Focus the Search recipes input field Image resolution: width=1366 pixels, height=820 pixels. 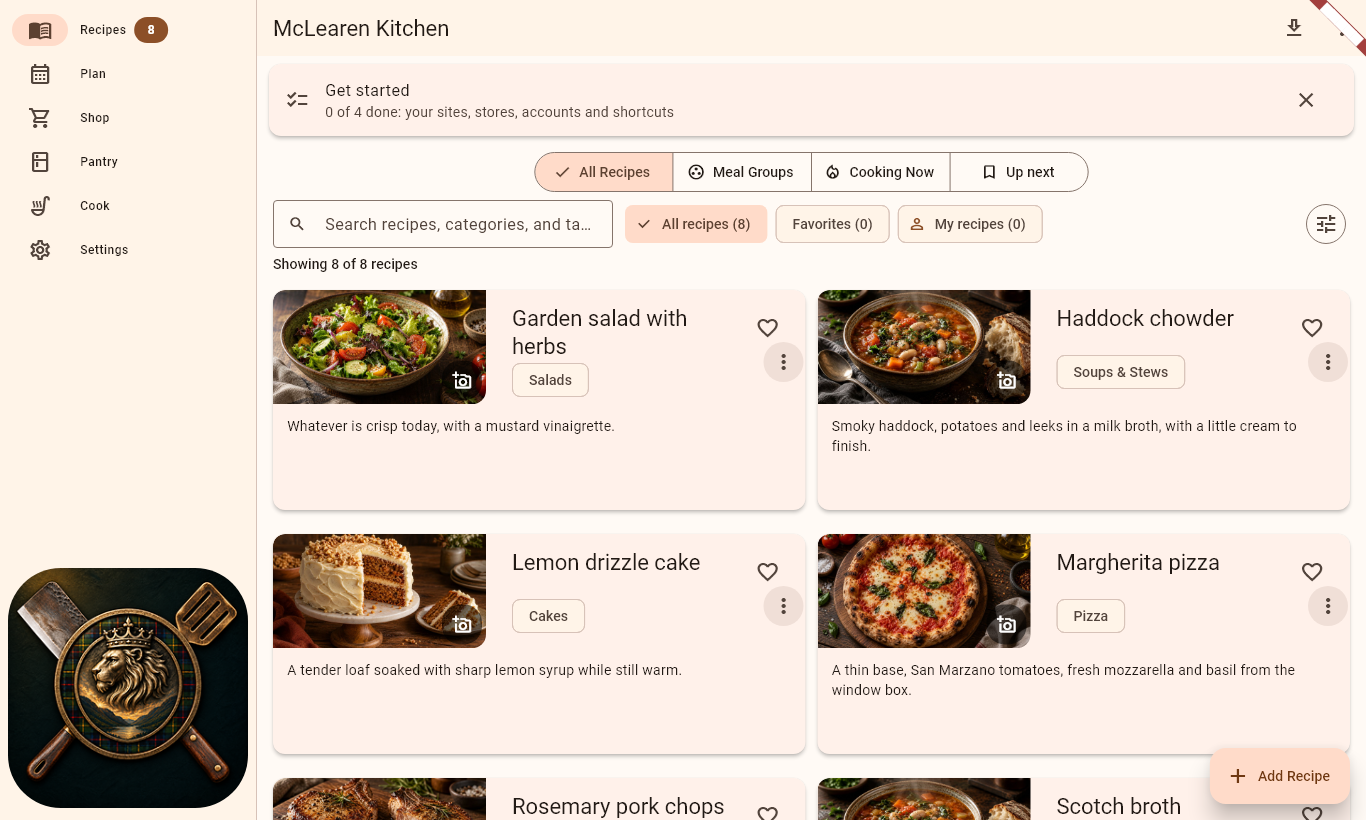click(x=443, y=224)
